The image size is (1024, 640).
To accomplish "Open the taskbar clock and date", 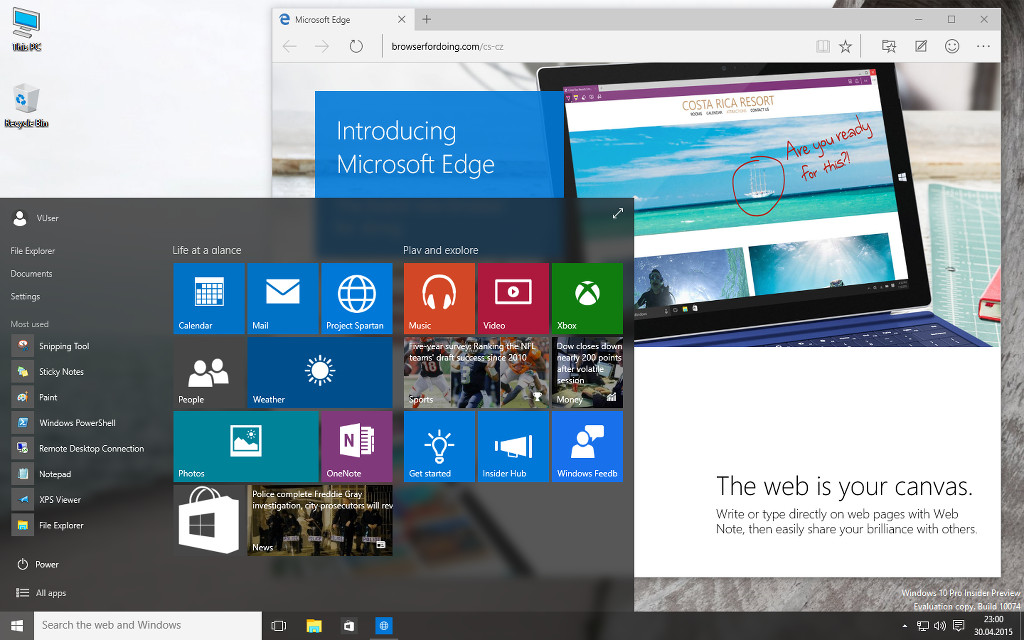I will point(993,626).
